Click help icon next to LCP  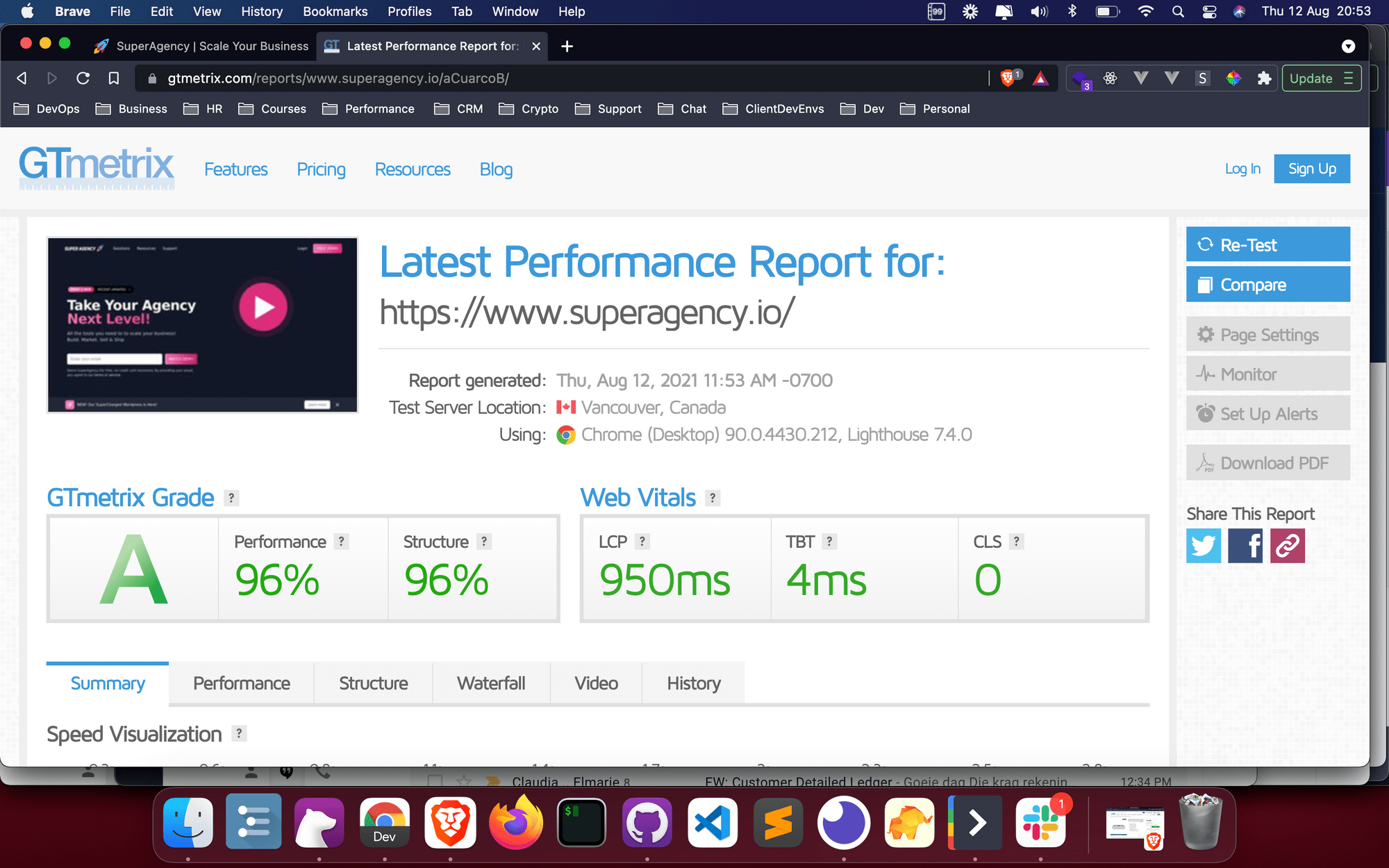coord(642,542)
